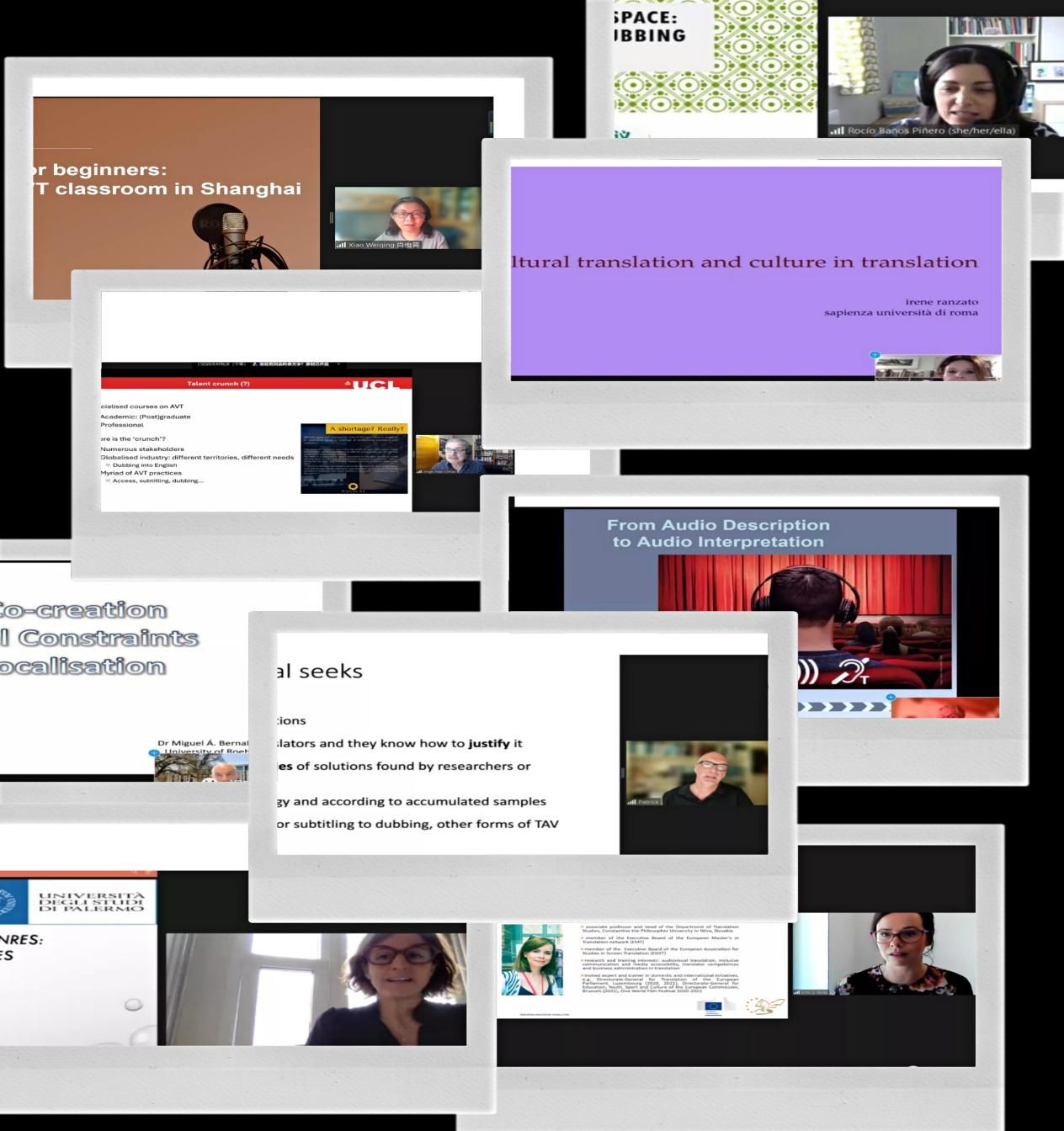
Task: Click signal strength icon beside Rocío Baños Piñero
Action: 837,130
